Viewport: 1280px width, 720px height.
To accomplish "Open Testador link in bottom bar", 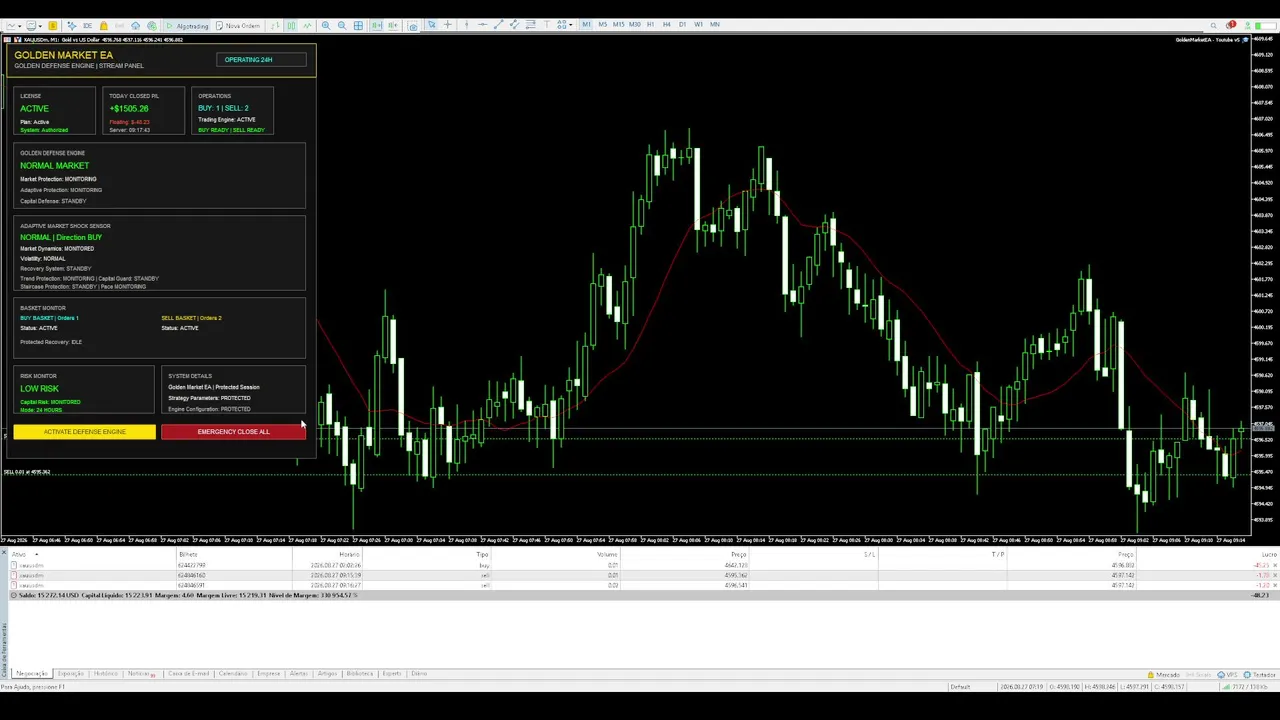I will coord(1259,675).
